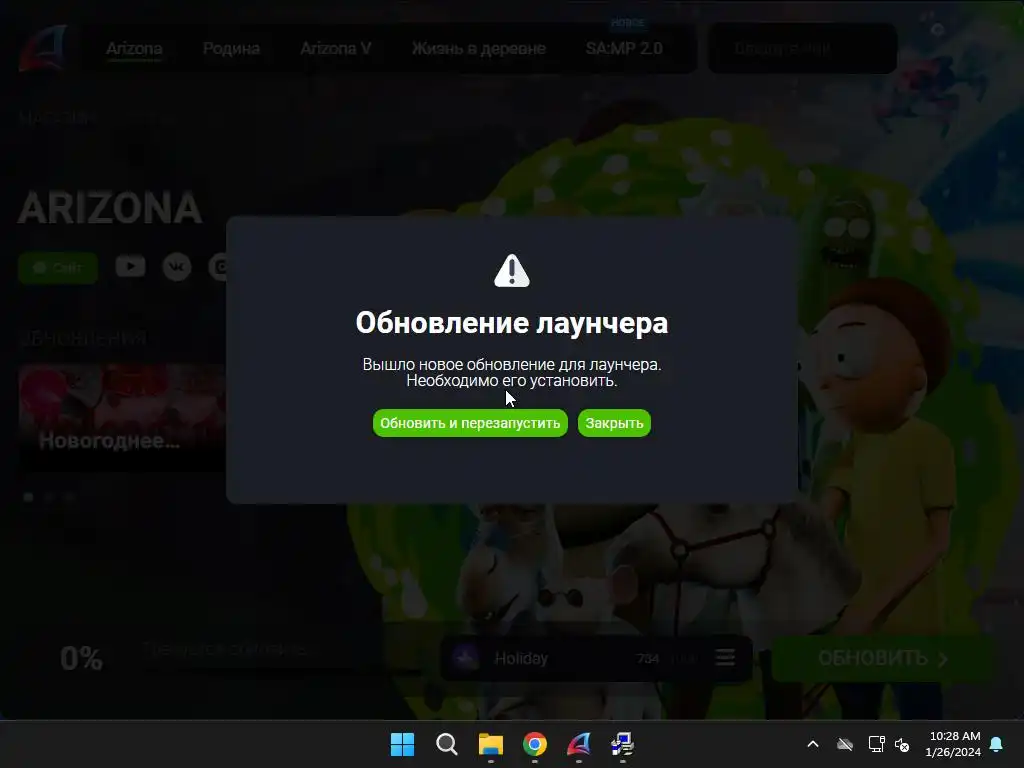Open the 'Жизнь в деревне' tab

pos(479,48)
